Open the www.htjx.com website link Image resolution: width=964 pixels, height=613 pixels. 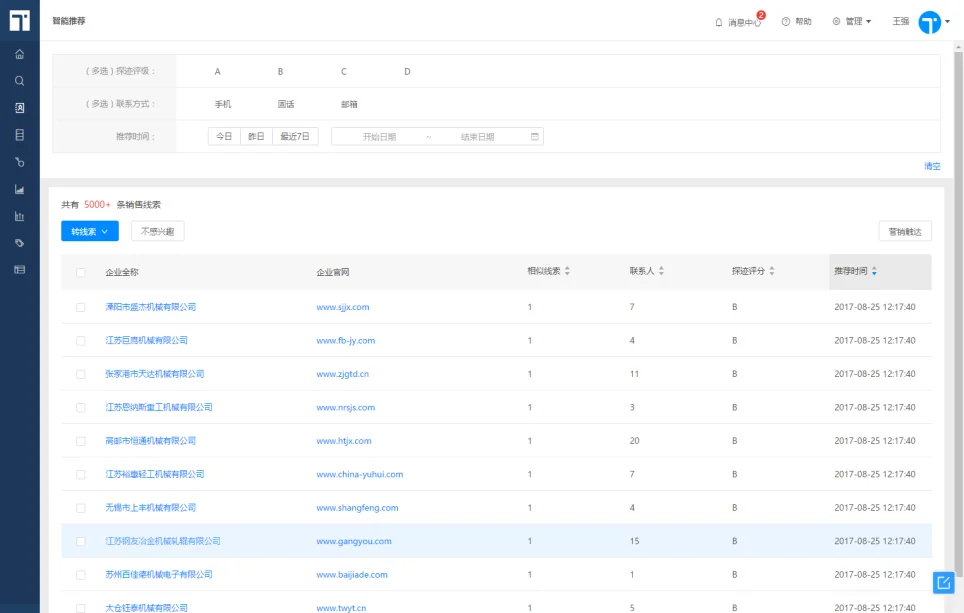344,441
